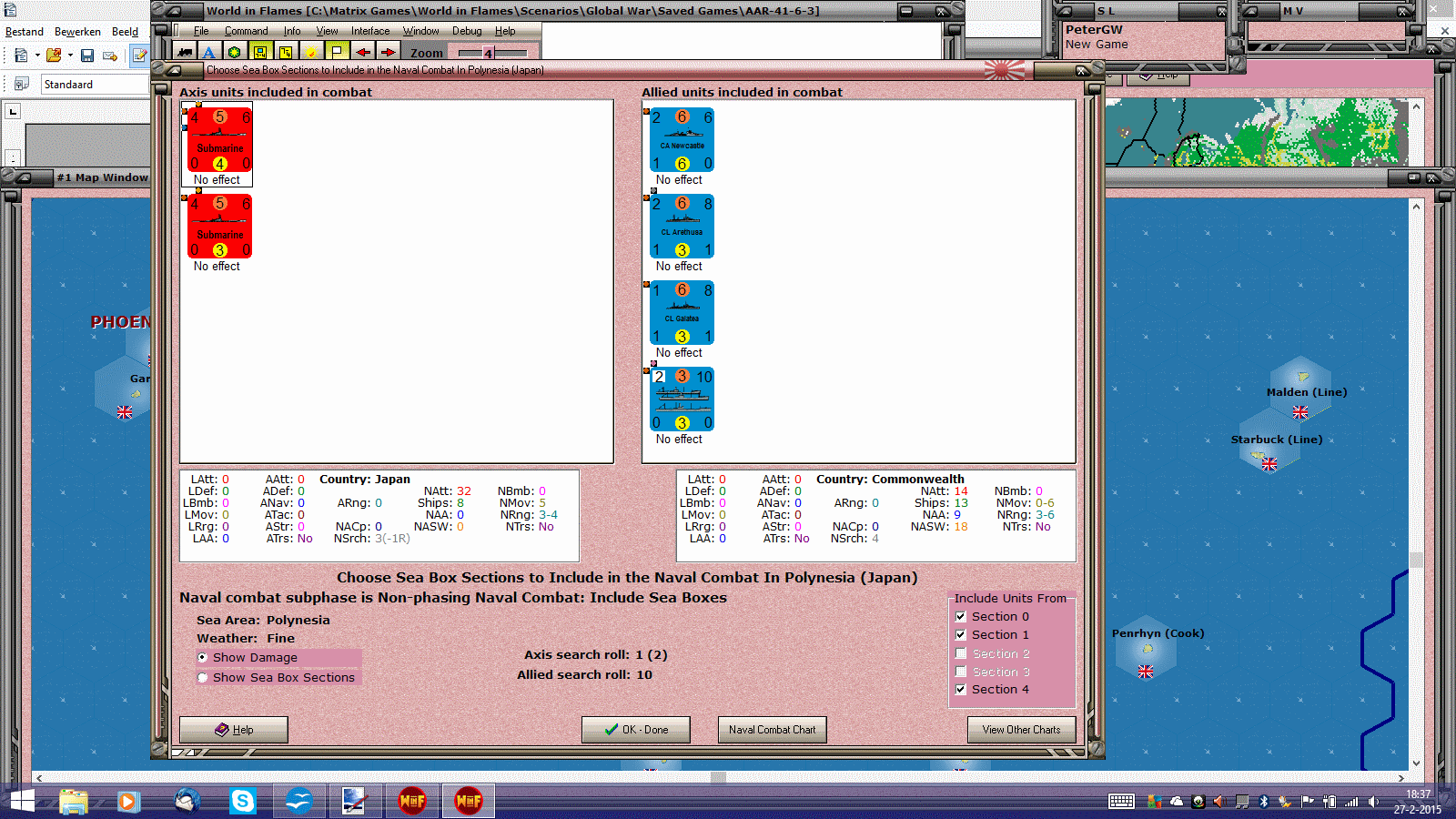1456x819 pixels.
Task: Click the Standaard style box
Action: click(x=95, y=85)
